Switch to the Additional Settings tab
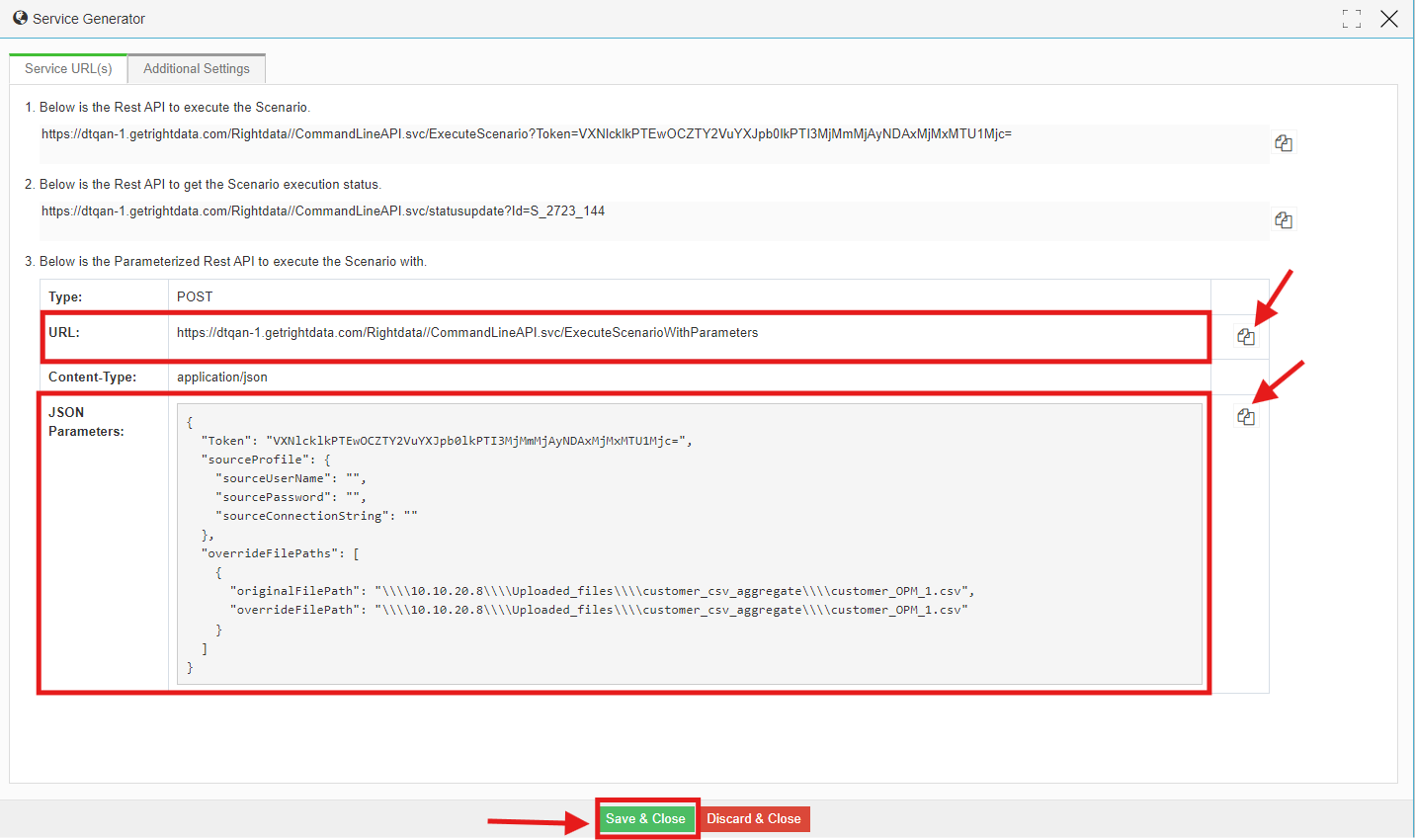Image resolution: width=1415 pixels, height=840 pixels. [197, 68]
